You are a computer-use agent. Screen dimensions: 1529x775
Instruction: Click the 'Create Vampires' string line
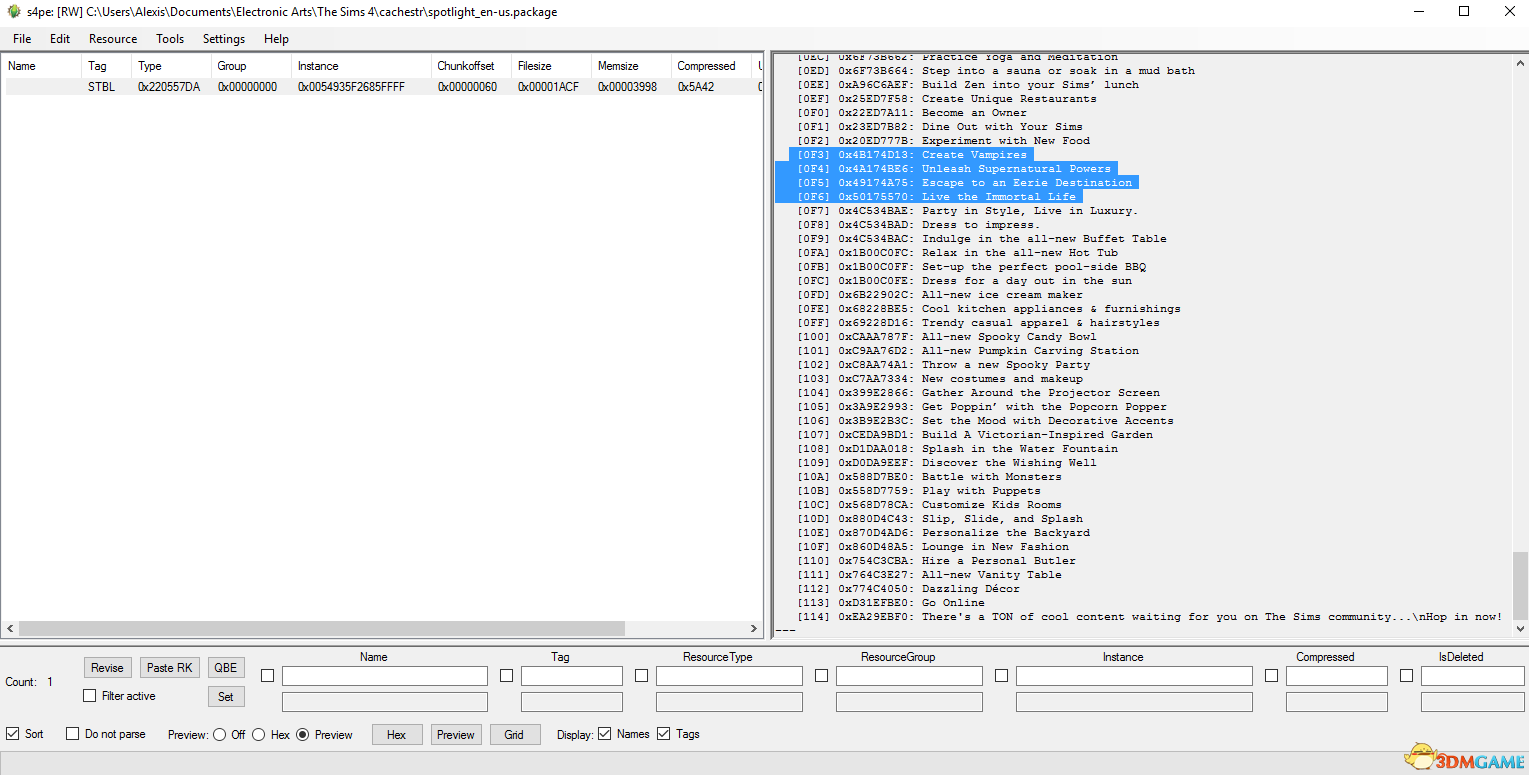click(912, 155)
